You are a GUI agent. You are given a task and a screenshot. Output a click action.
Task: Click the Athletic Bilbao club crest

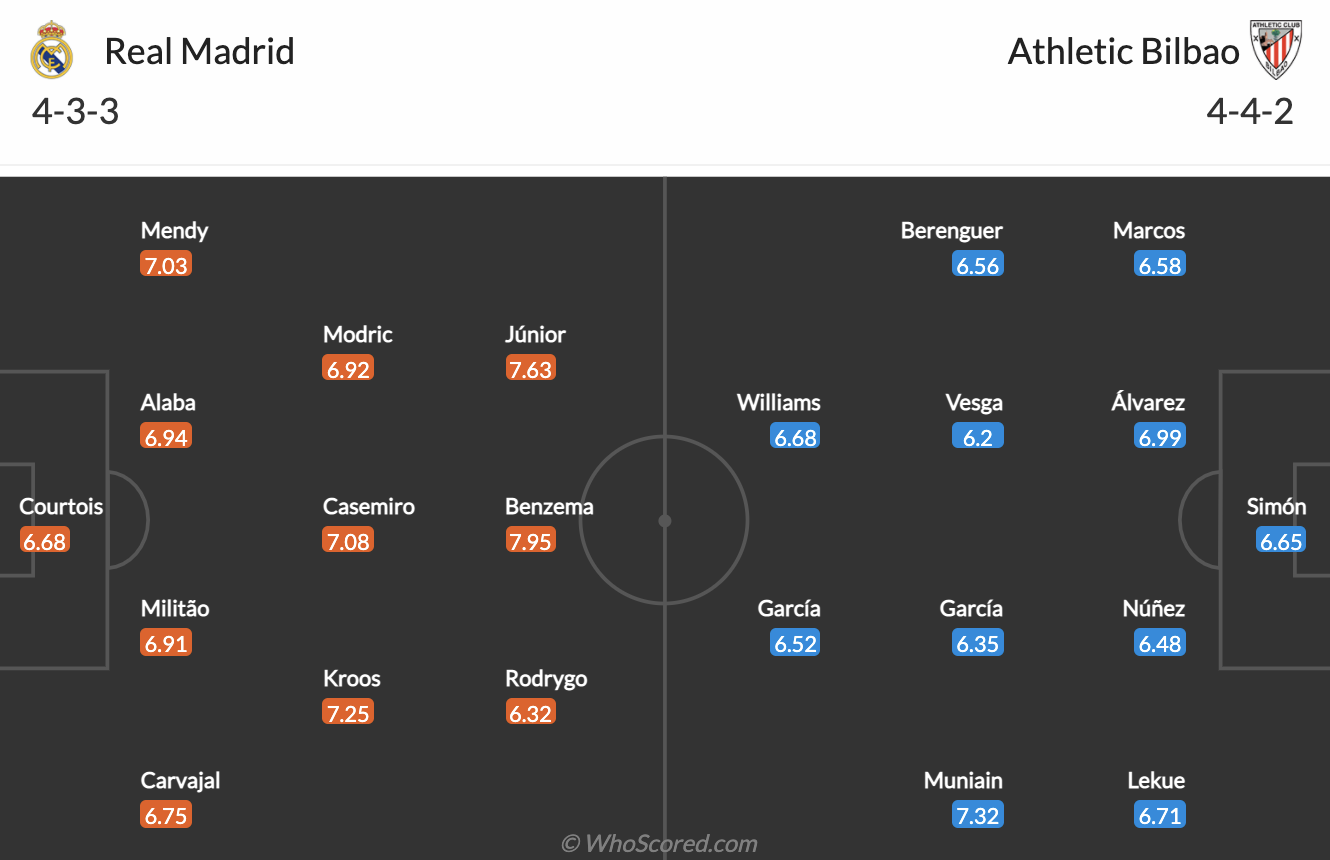pyautogui.click(x=1276, y=50)
